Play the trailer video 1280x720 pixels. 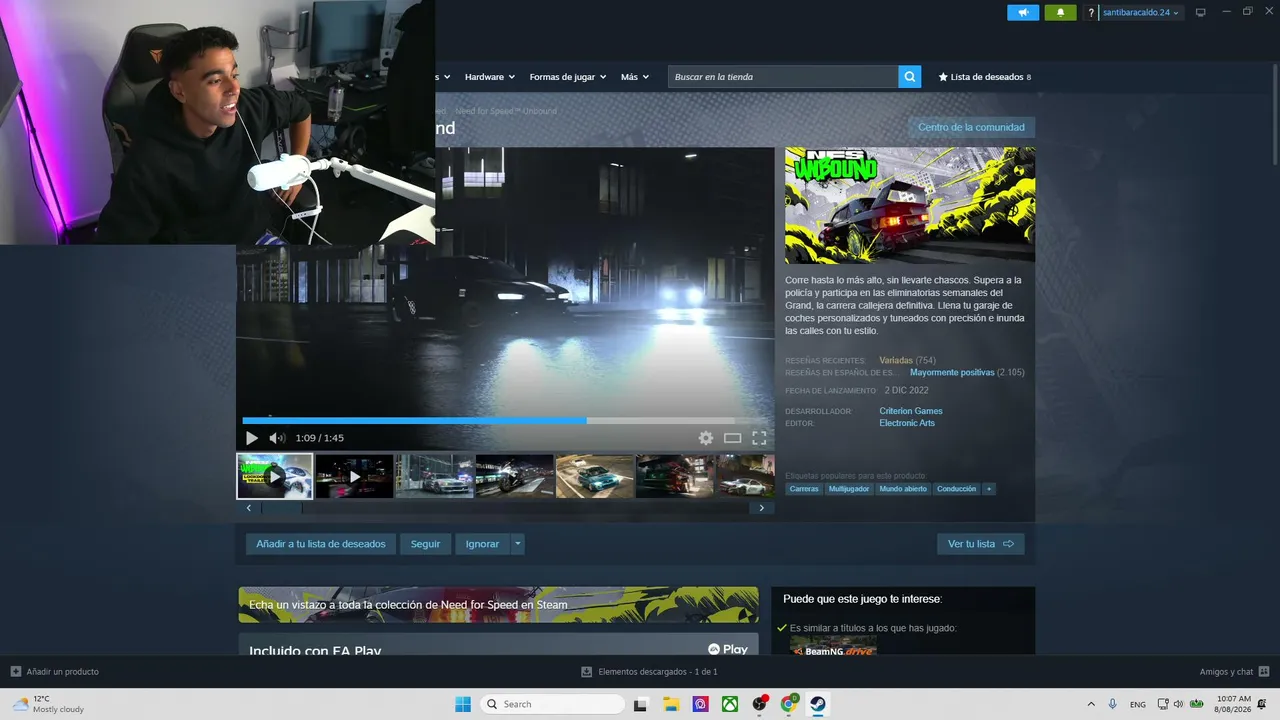click(252, 438)
